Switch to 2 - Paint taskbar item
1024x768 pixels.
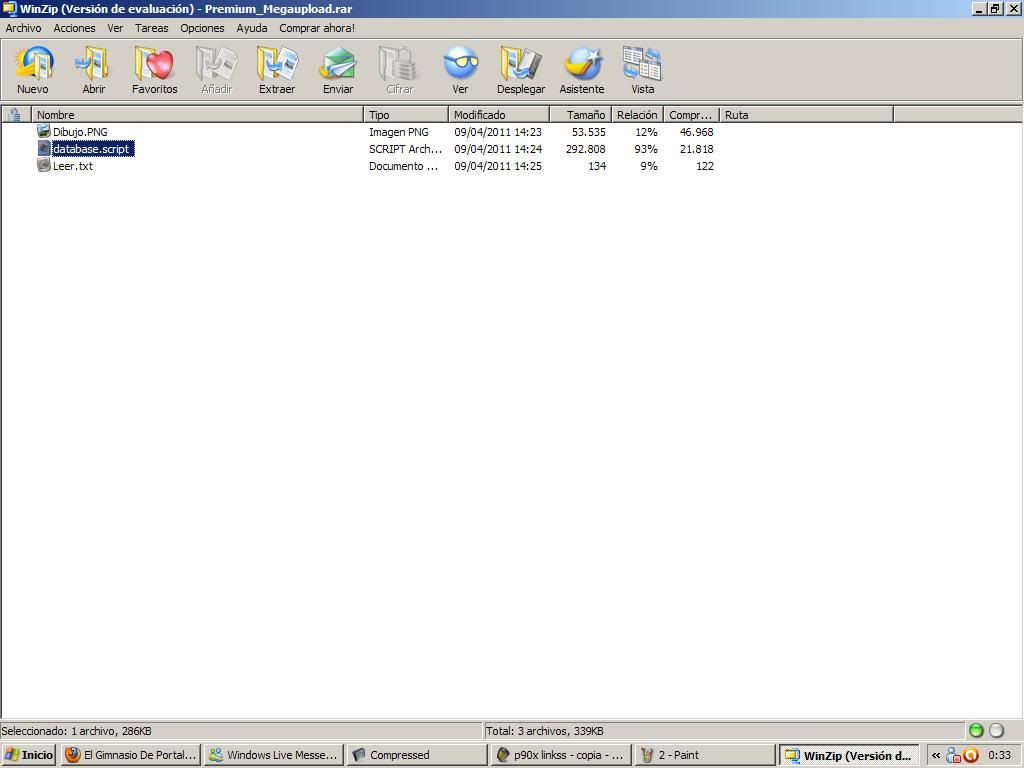coord(704,755)
